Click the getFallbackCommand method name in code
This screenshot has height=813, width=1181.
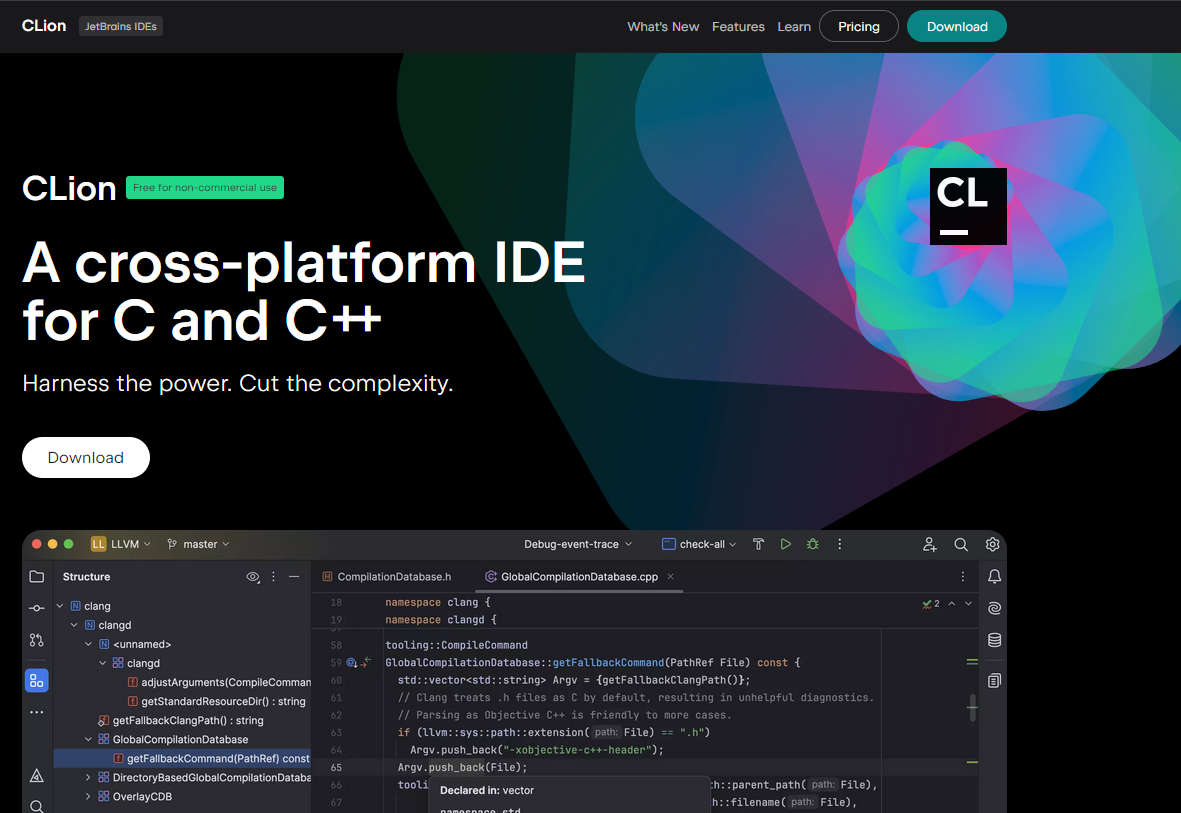coord(609,663)
